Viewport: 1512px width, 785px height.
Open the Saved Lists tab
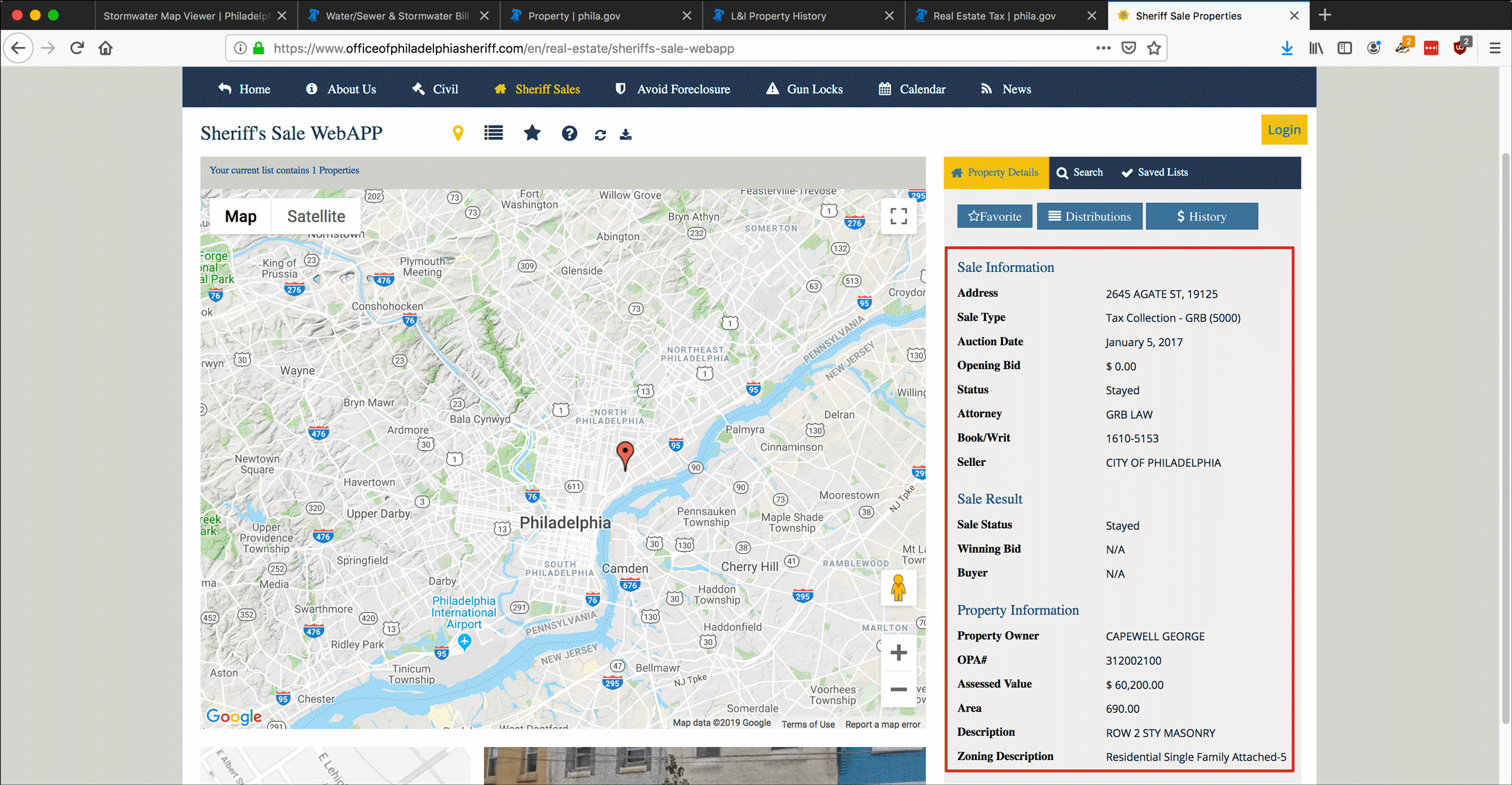[x=1155, y=172]
